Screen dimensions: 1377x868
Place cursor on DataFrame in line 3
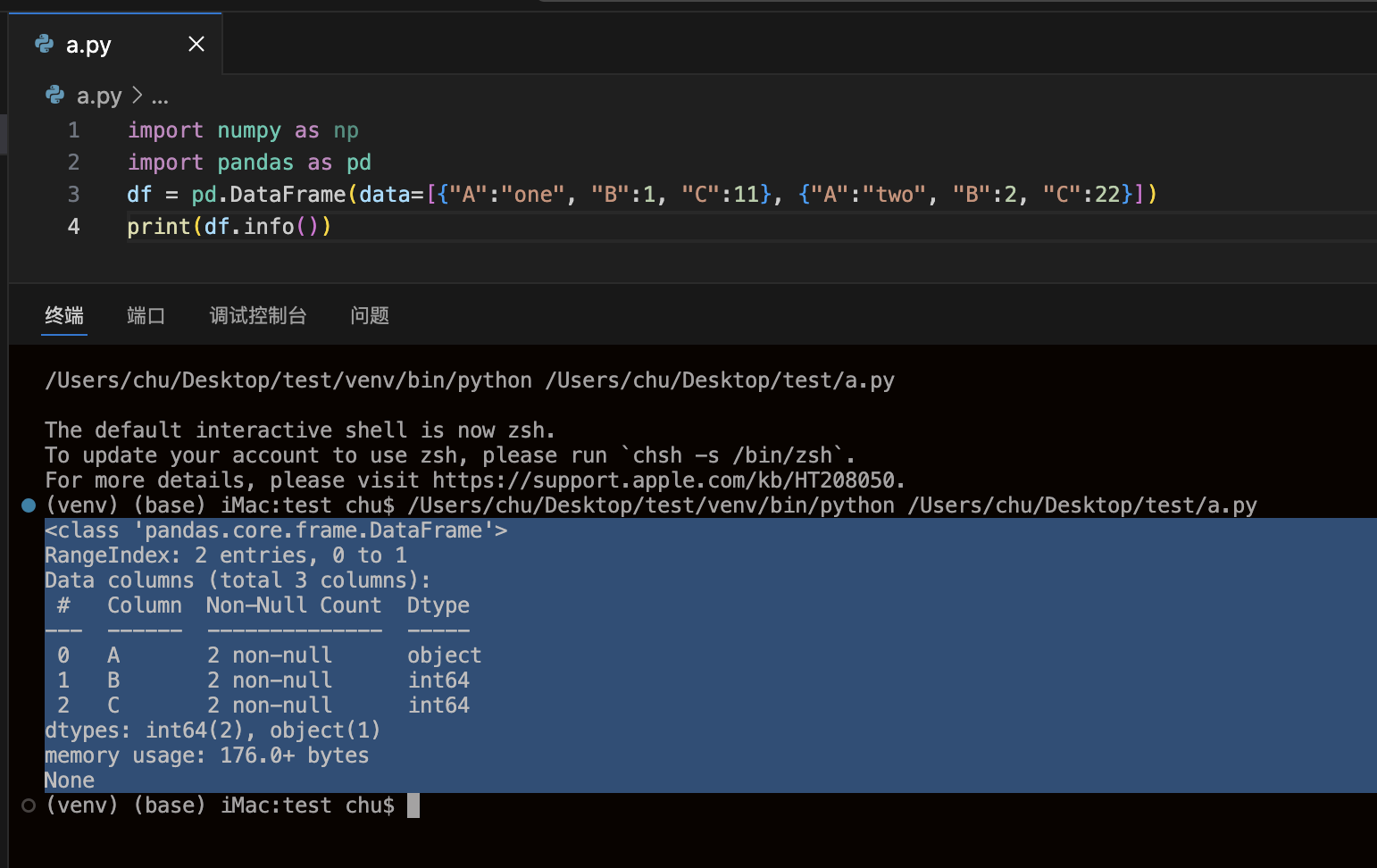tap(288, 195)
